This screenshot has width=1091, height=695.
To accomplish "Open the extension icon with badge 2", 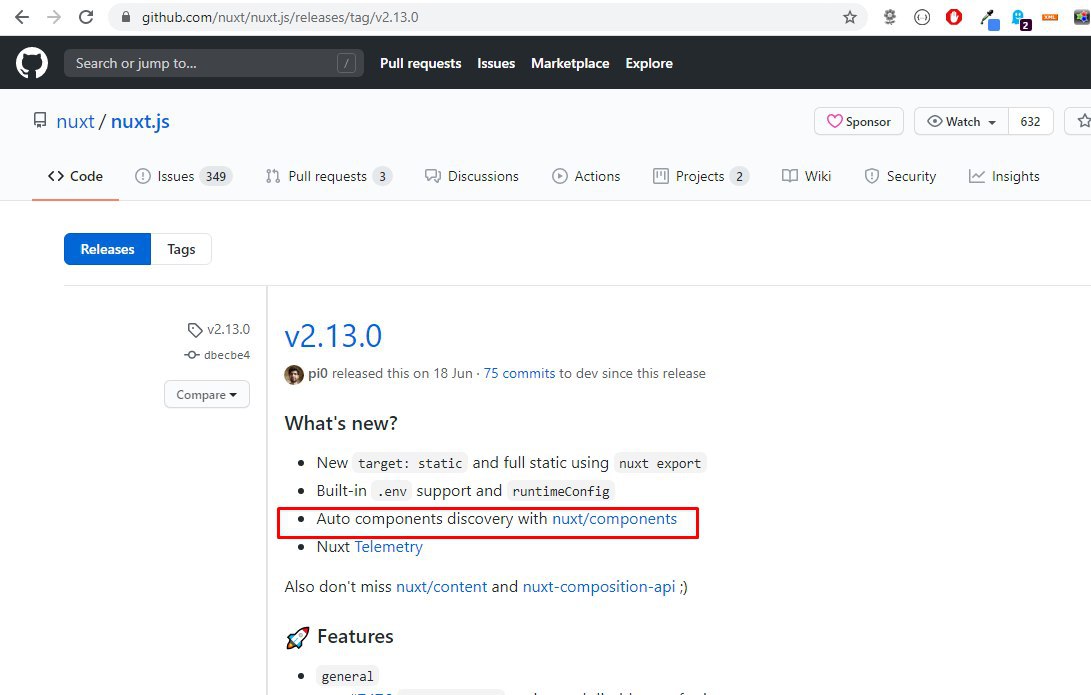I will 1020,19.
